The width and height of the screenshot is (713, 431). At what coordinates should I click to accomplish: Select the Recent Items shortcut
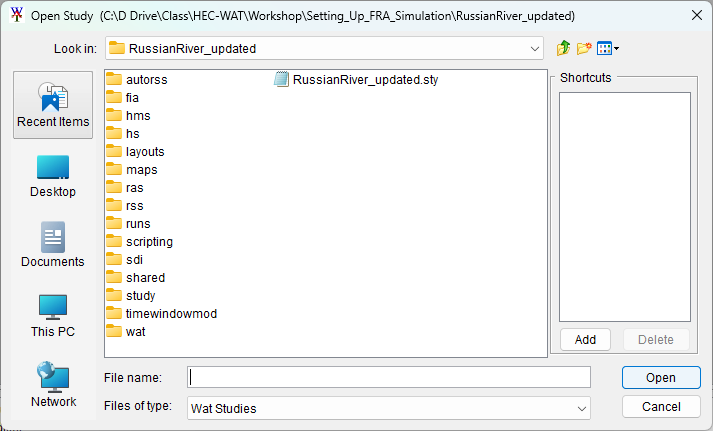tap(53, 105)
